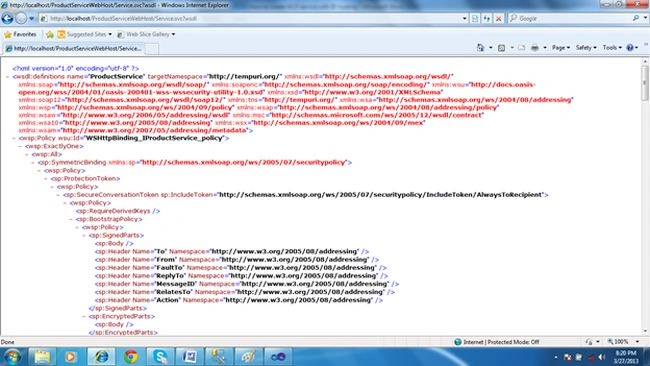Screen dimensions: 650x366
Task: Stop loading with the red X icon
Action: point(499,19)
